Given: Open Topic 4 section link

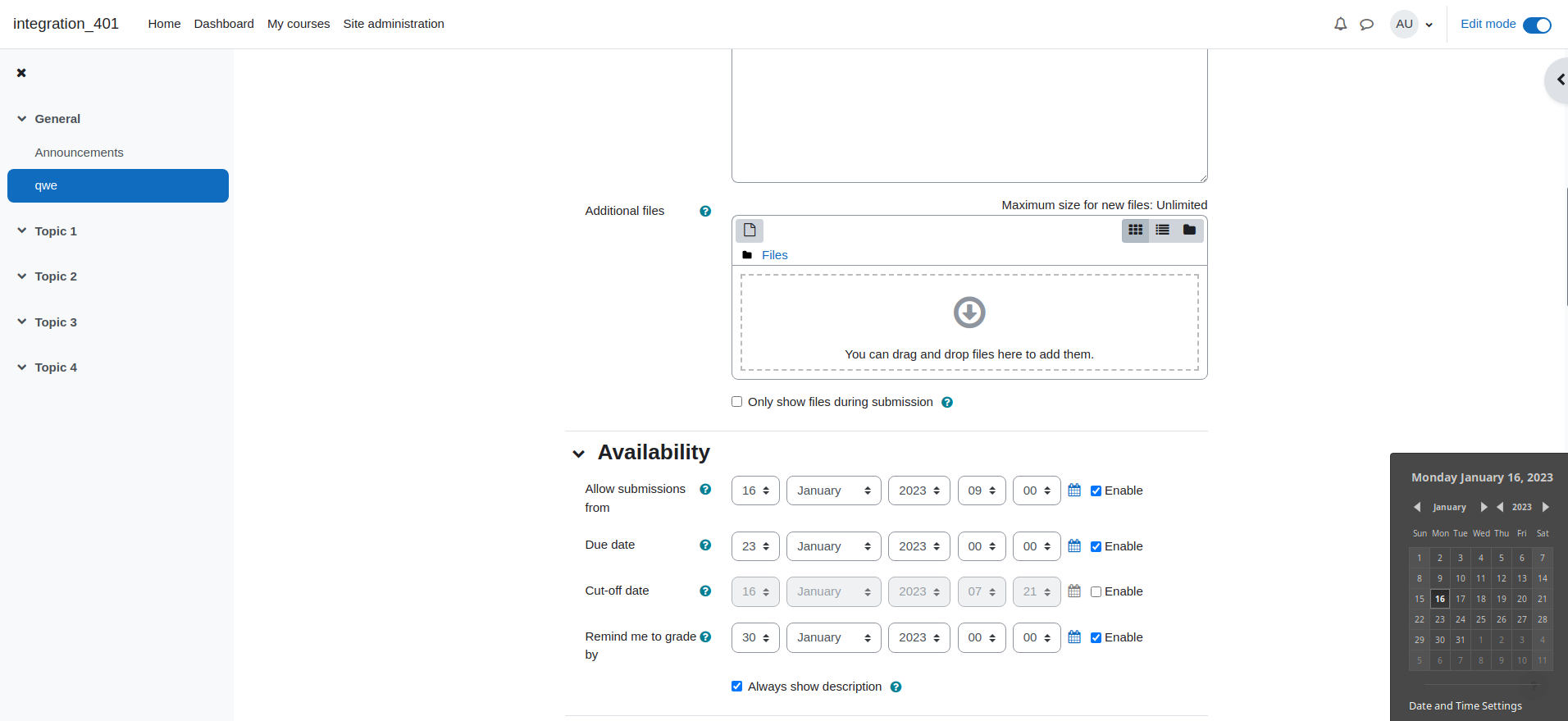Looking at the screenshot, I should [x=56, y=367].
